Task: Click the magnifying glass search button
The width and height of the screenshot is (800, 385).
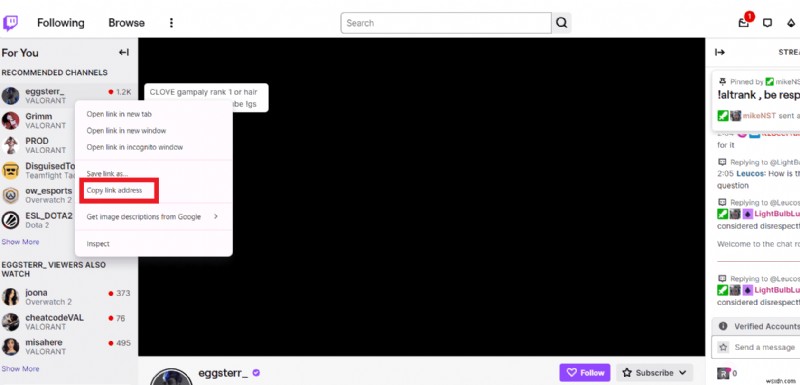Action: (562, 23)
